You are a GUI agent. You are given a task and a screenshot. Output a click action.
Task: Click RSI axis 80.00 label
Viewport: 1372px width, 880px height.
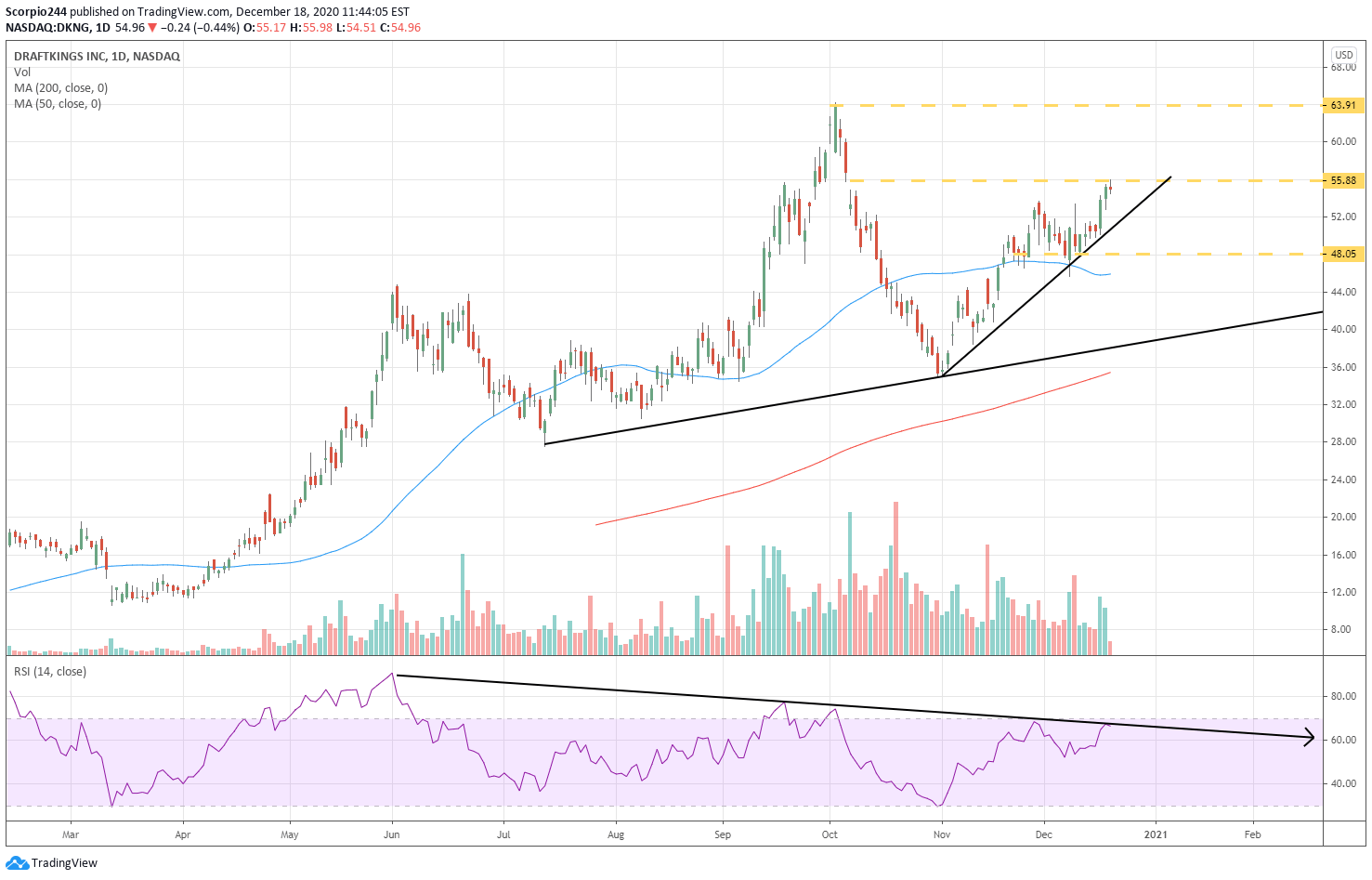[1343, 697]
